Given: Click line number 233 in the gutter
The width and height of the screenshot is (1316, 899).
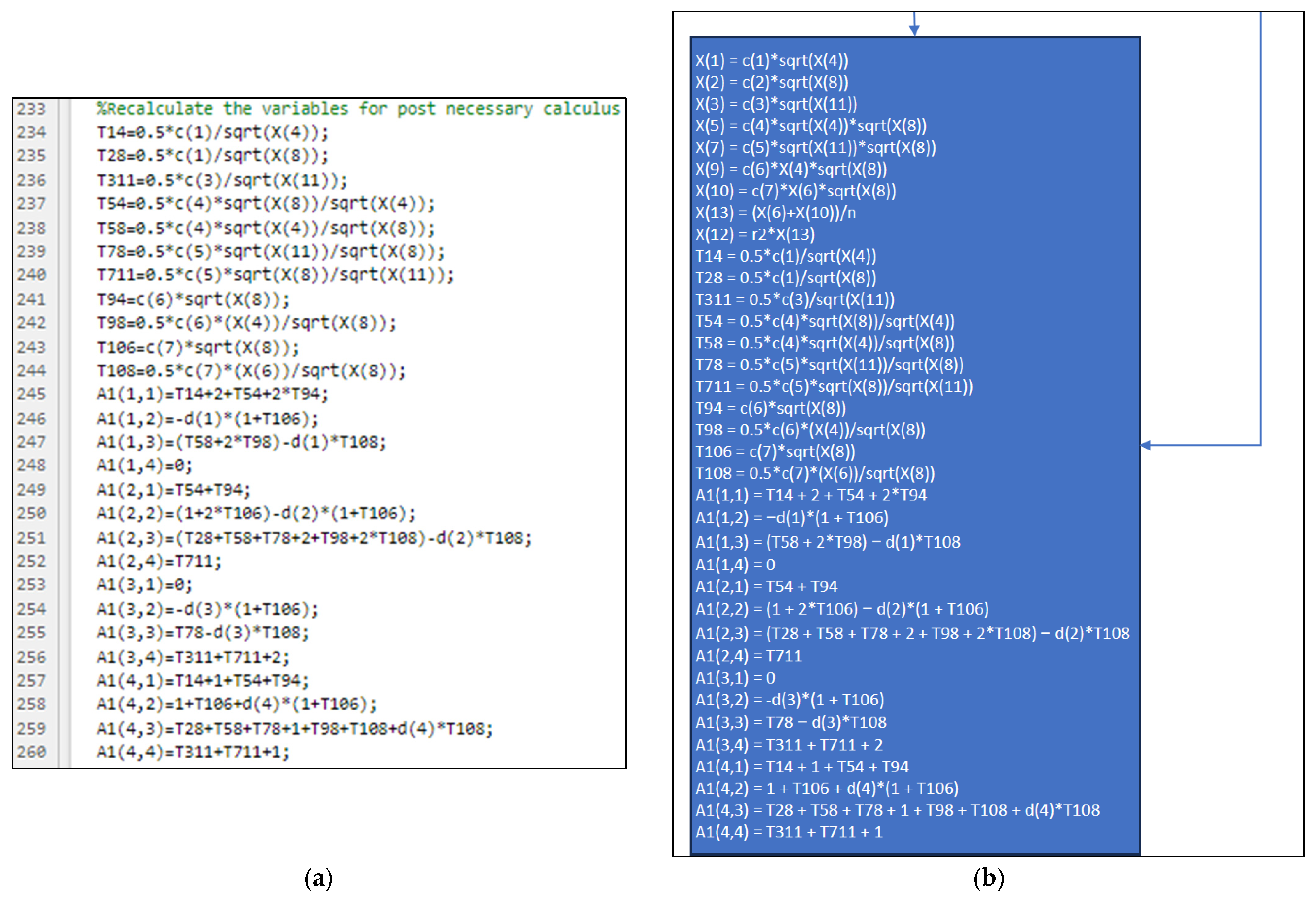Looking at the screenshot, I should click(x=31, y=109).
